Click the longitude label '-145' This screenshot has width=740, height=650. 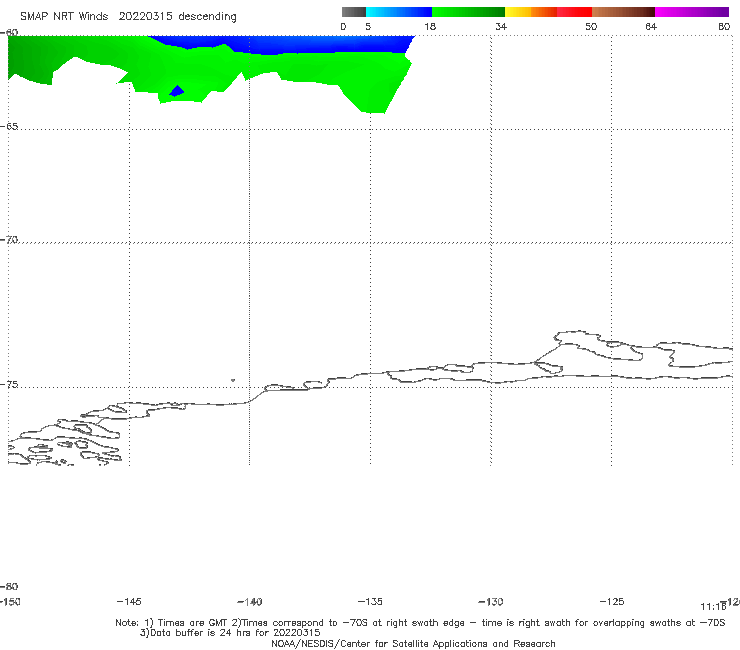click(129, 602)
